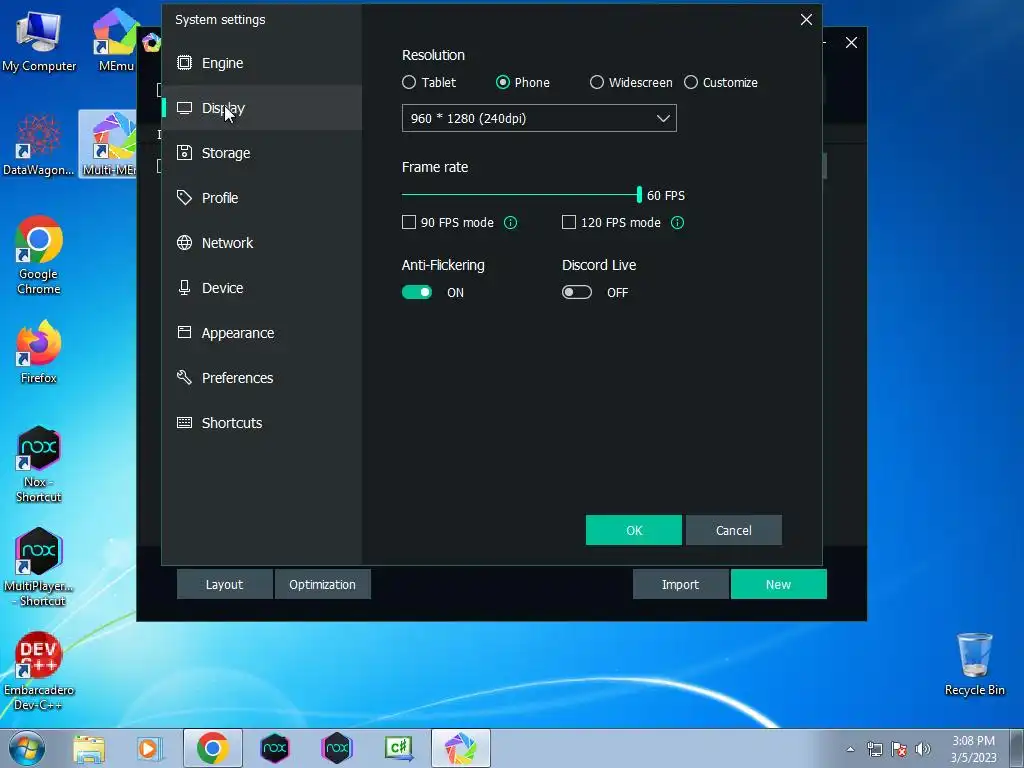Click the Engine chip icon in sidebar
The height and width of the screenshot is (768, 1024).
point(185,63)
